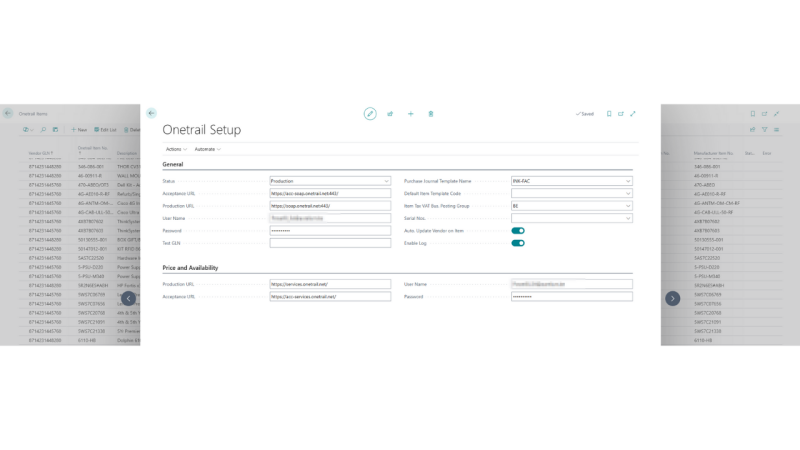Image resolution: width=800 pixels, height=450 pixels.
Task: Click the expand page icon in Onetrail Setup
Action: tap(633, 114)
